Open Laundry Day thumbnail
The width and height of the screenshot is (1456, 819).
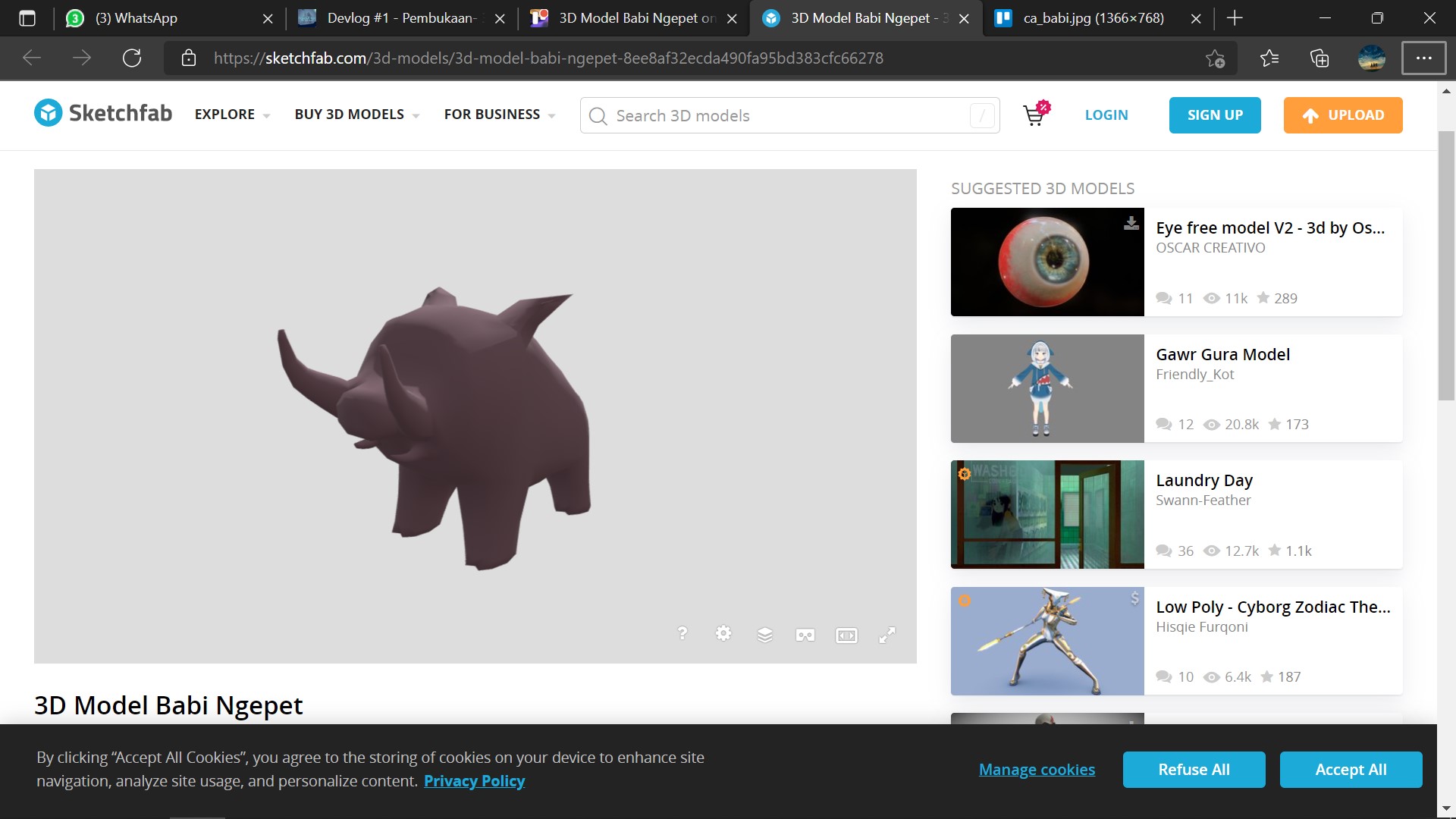click(1047, 514)
